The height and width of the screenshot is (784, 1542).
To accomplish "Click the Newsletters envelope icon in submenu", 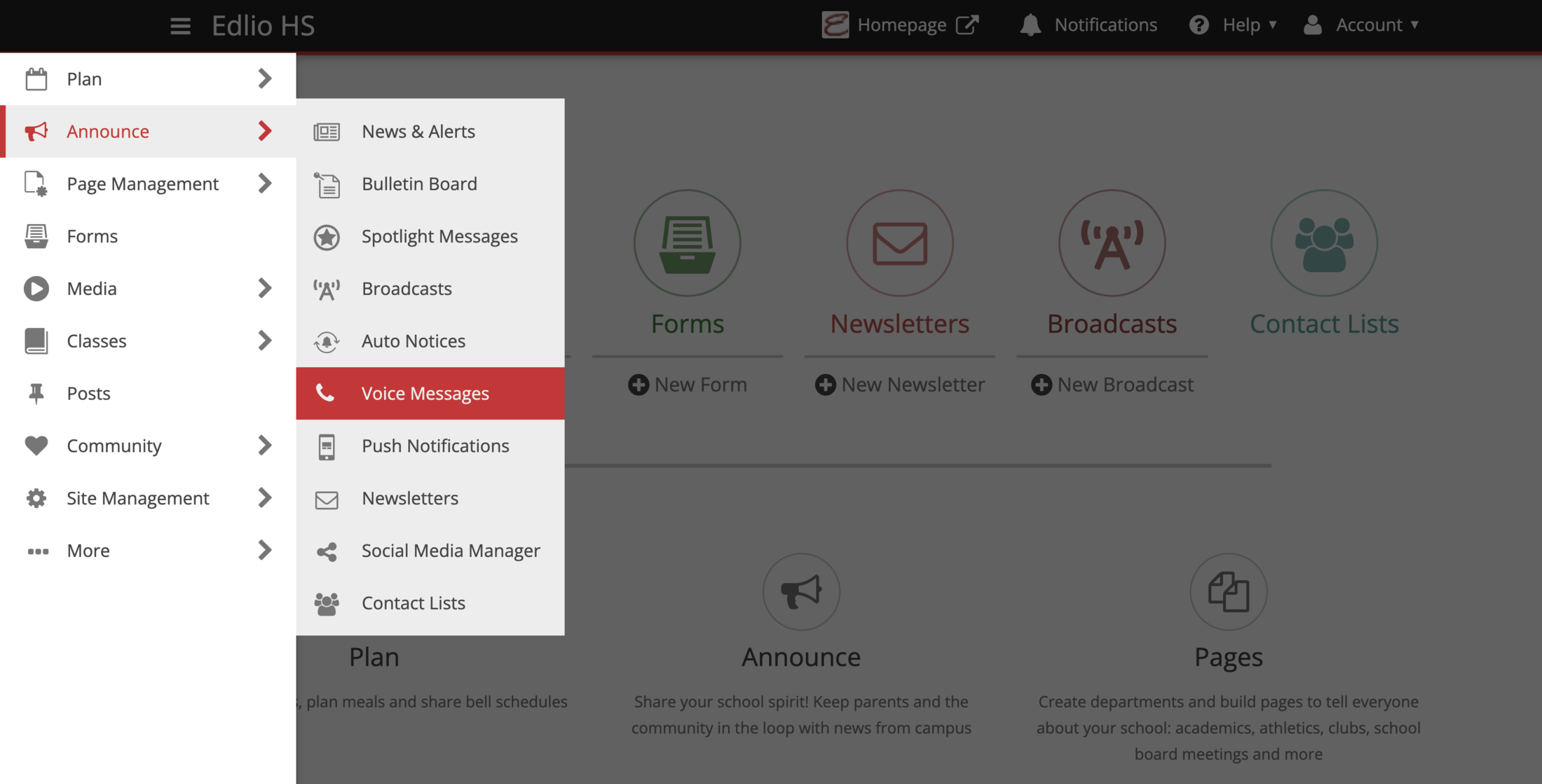I will click(x=327, y=500).
